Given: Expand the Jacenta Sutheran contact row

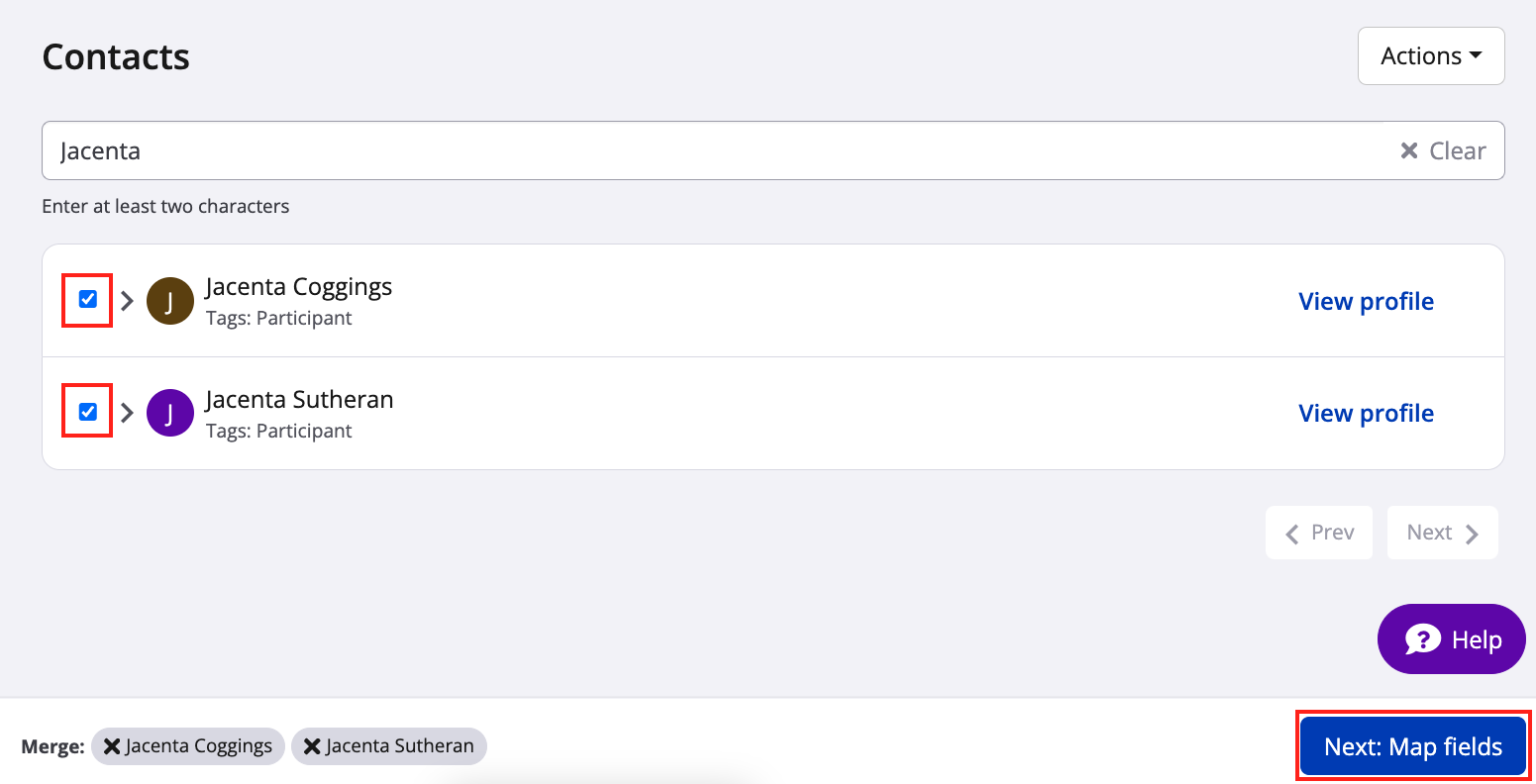Looking at the screenshot, I should [127, 413].
